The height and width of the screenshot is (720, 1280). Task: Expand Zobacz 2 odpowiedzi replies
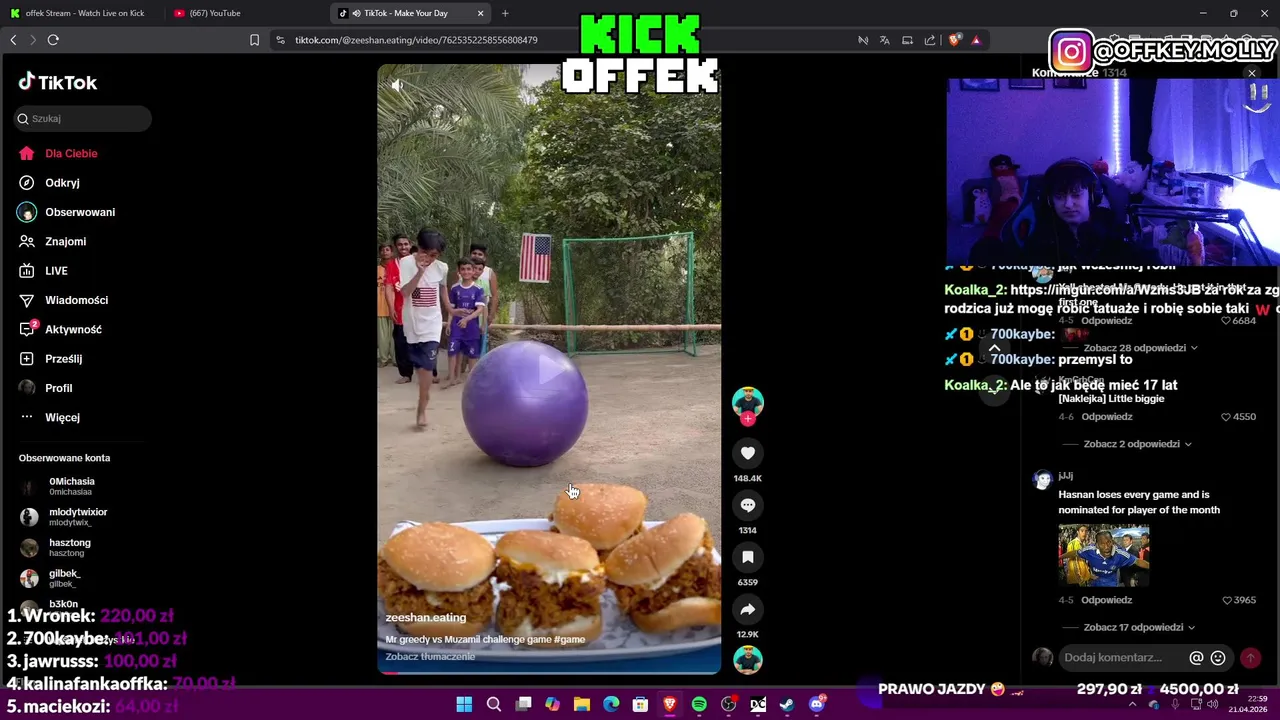coord(1137,444)
